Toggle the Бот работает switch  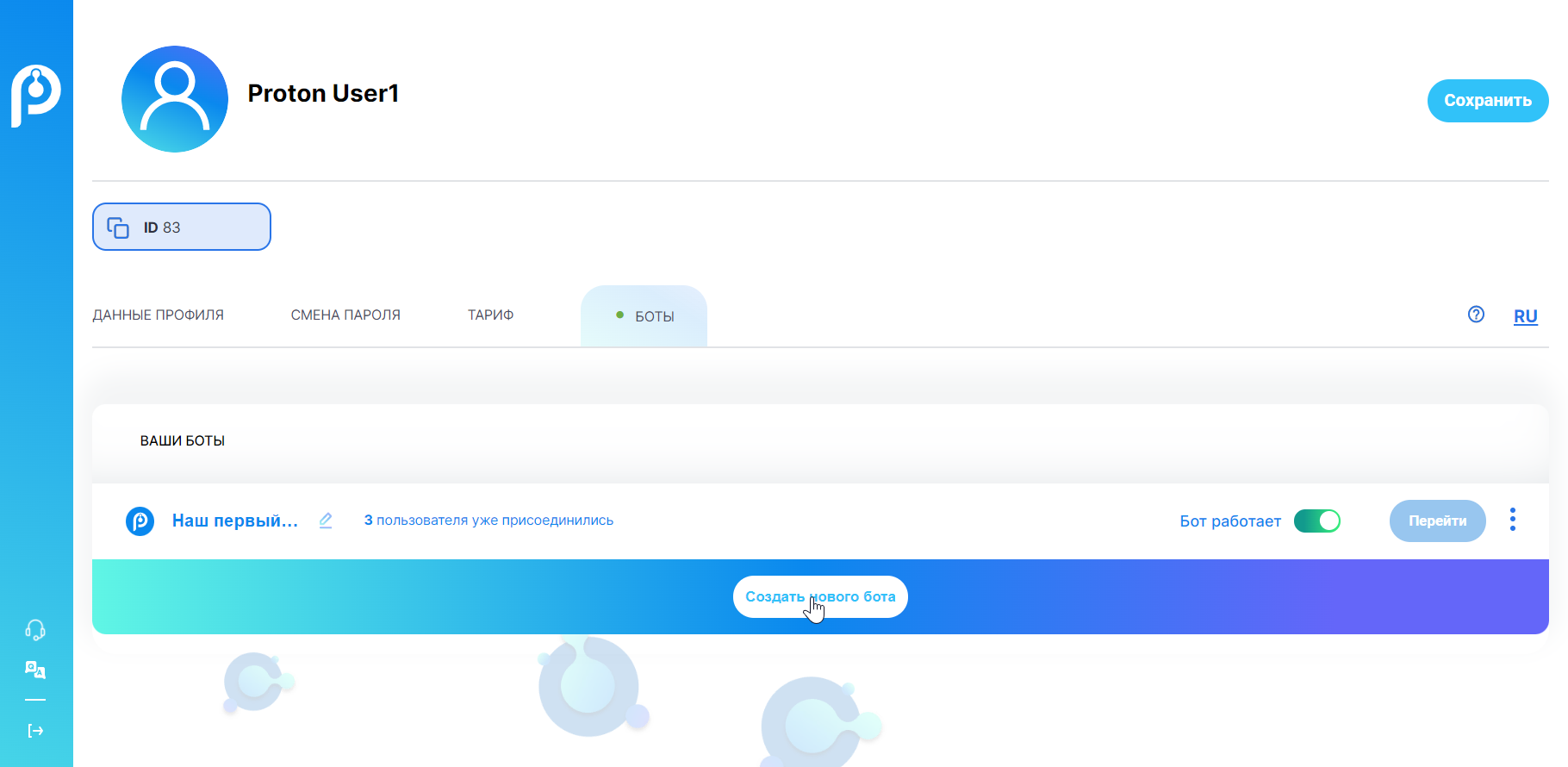coord(1317,521)
